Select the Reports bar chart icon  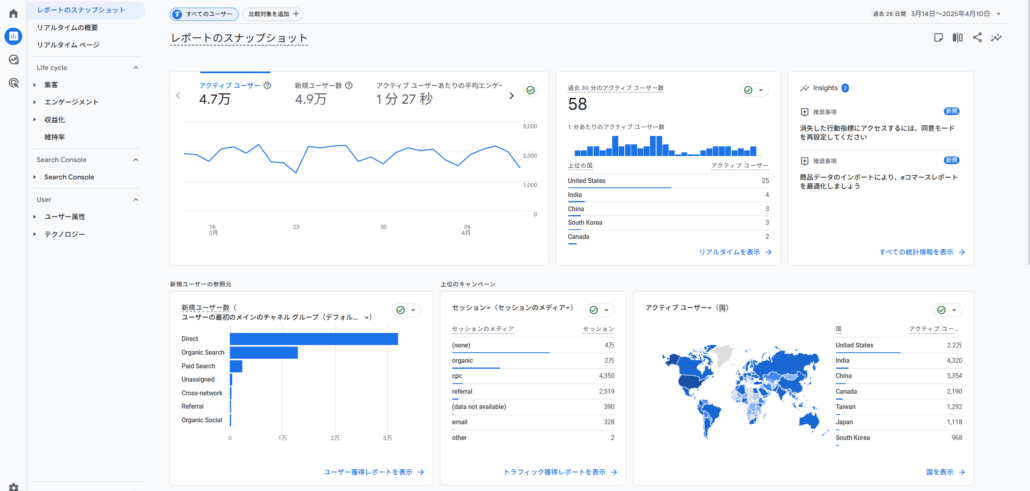(13, 36)
